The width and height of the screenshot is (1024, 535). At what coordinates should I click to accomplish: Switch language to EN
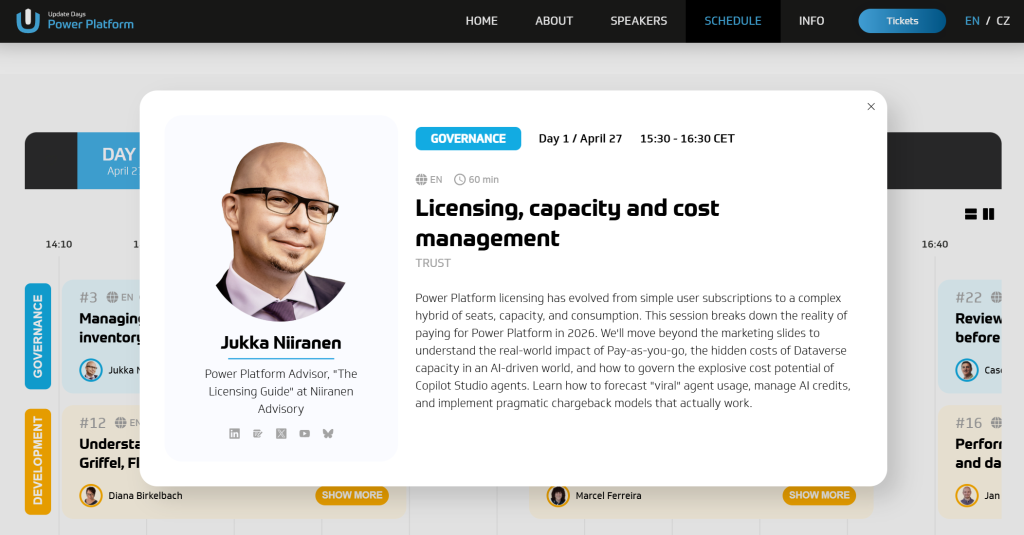tap(972, 21)
